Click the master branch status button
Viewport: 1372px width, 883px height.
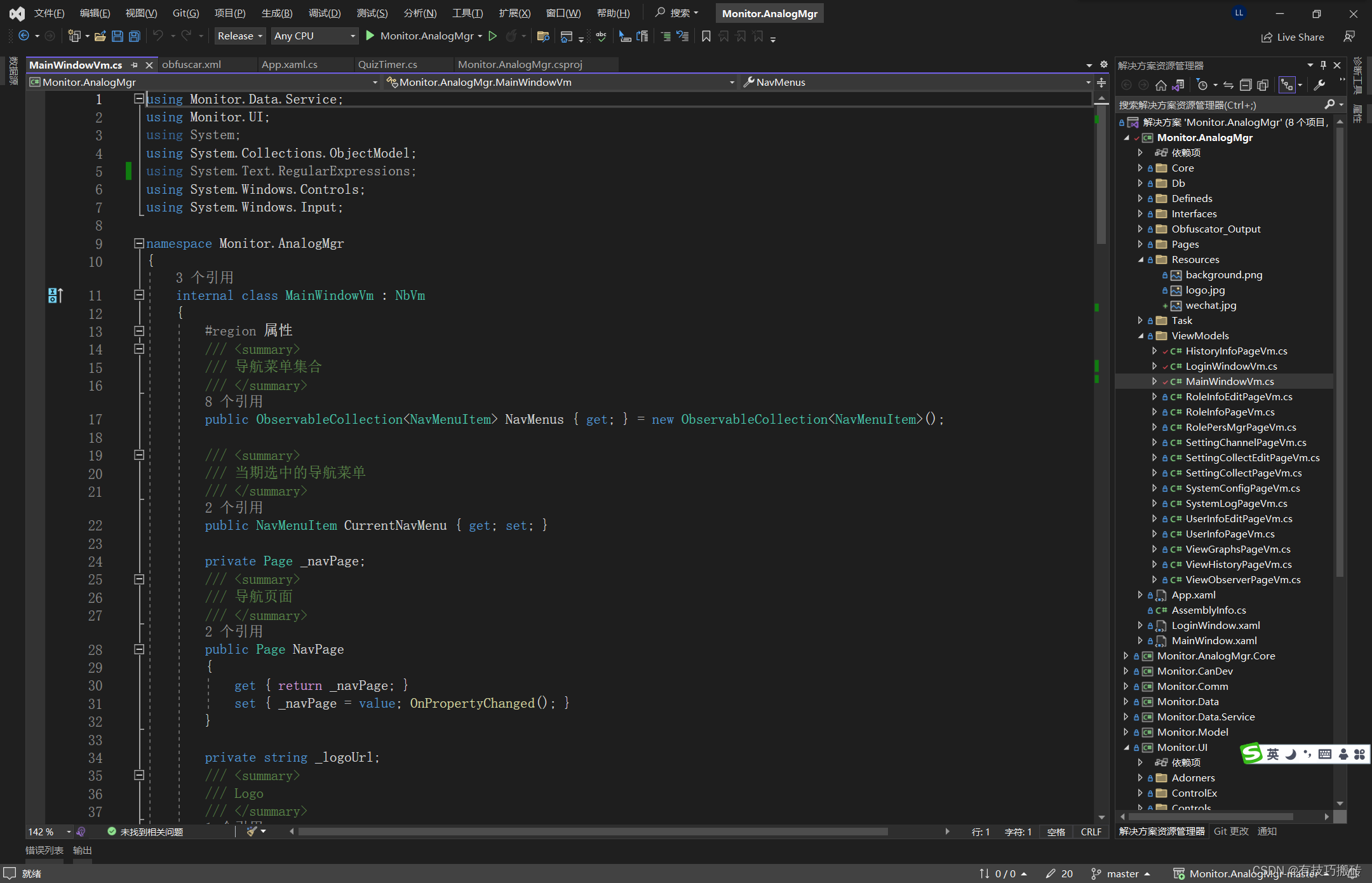coord(1122,873)
